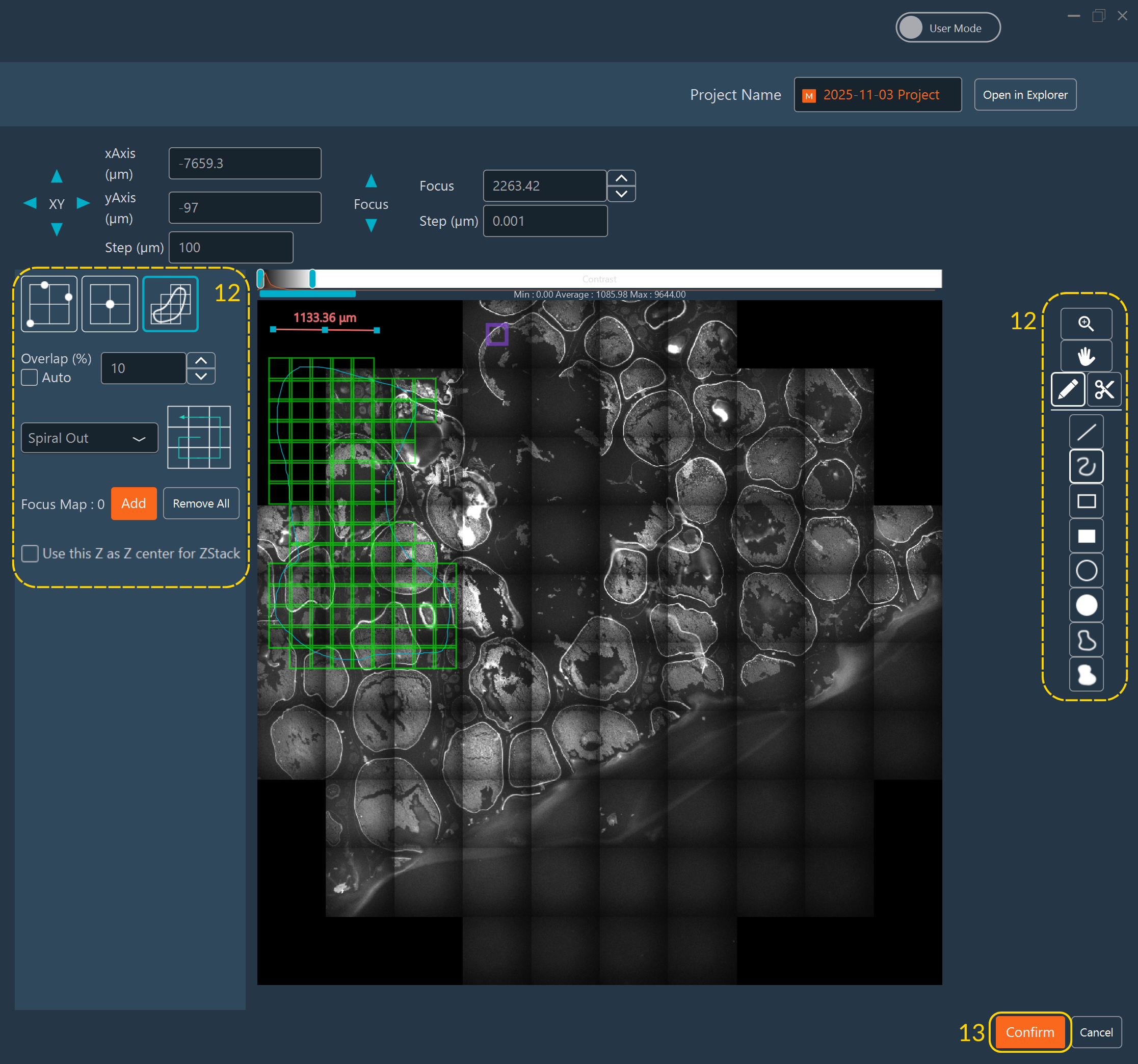Enable the Auto overlap checkbox

[x=29, y=377]
